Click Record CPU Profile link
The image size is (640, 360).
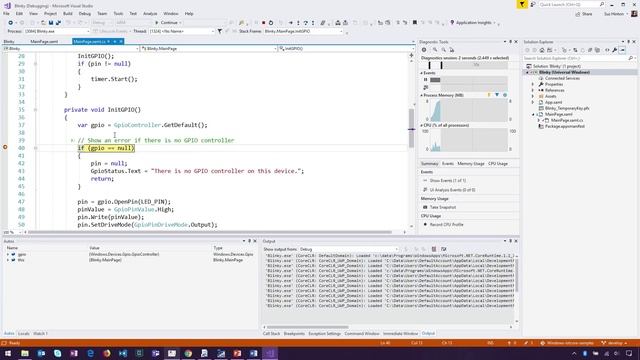point(446,225)
